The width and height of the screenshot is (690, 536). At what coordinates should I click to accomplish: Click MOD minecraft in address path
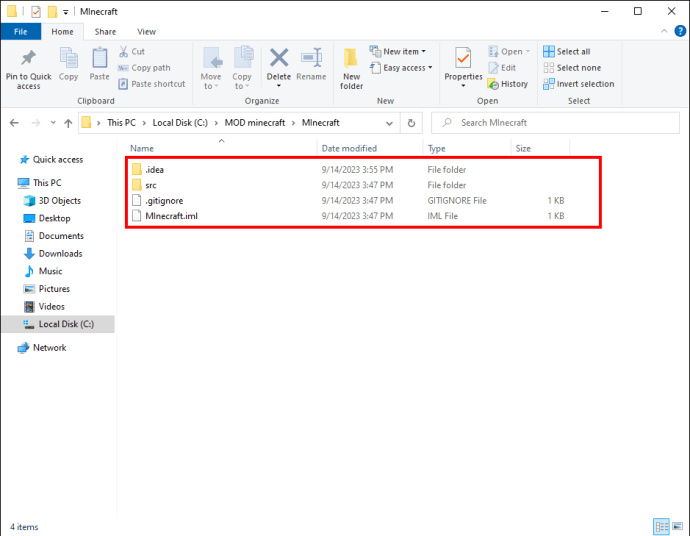tap(255, 123)
